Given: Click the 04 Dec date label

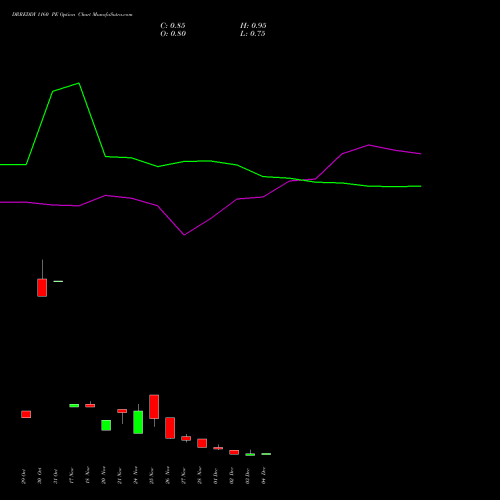Looking at the screenshot, I should coord(264,476).
